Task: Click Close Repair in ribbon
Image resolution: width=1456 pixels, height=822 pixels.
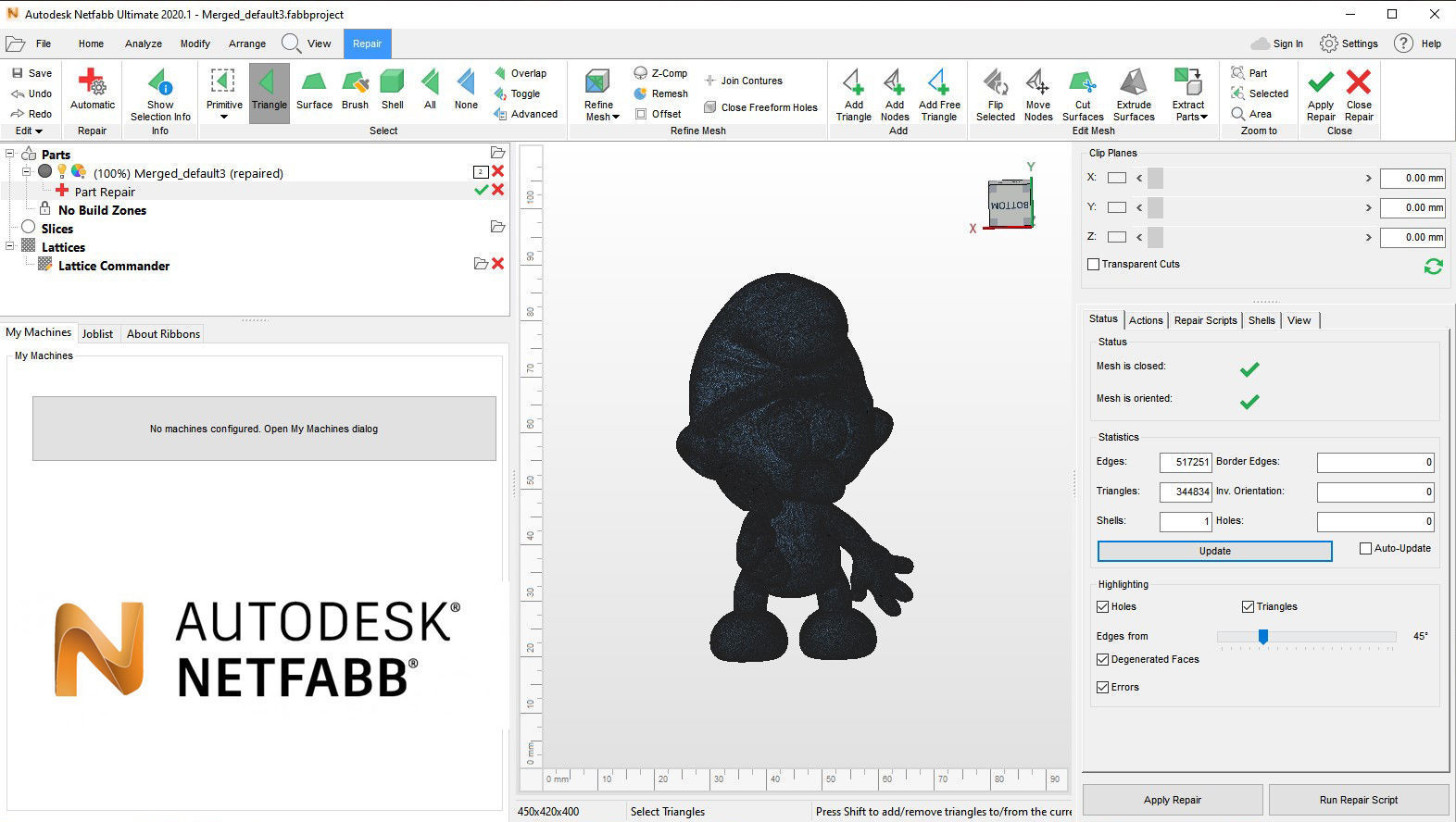Action: (x=1359, y=94)
